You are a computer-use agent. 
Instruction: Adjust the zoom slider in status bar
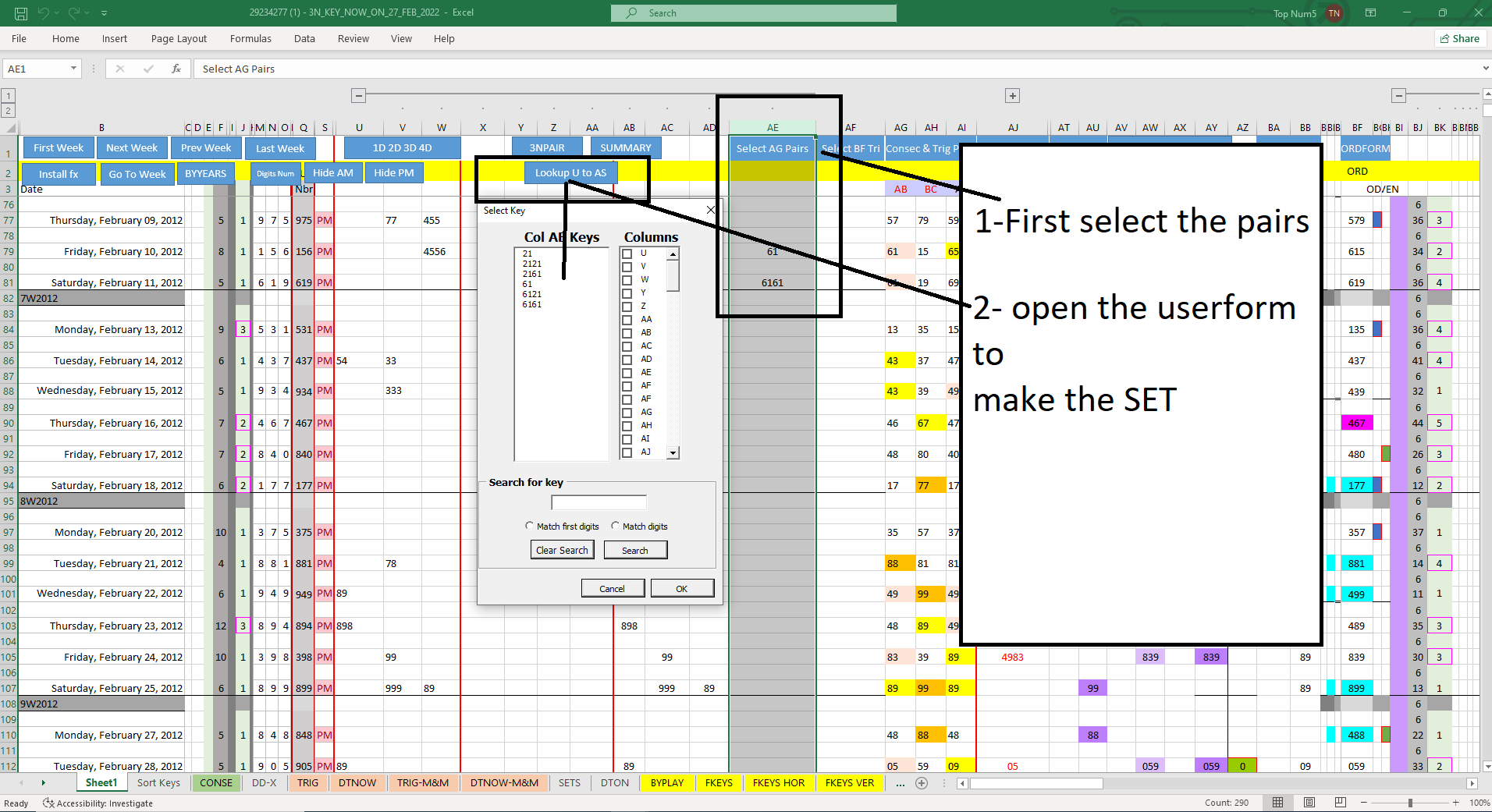1411,802
